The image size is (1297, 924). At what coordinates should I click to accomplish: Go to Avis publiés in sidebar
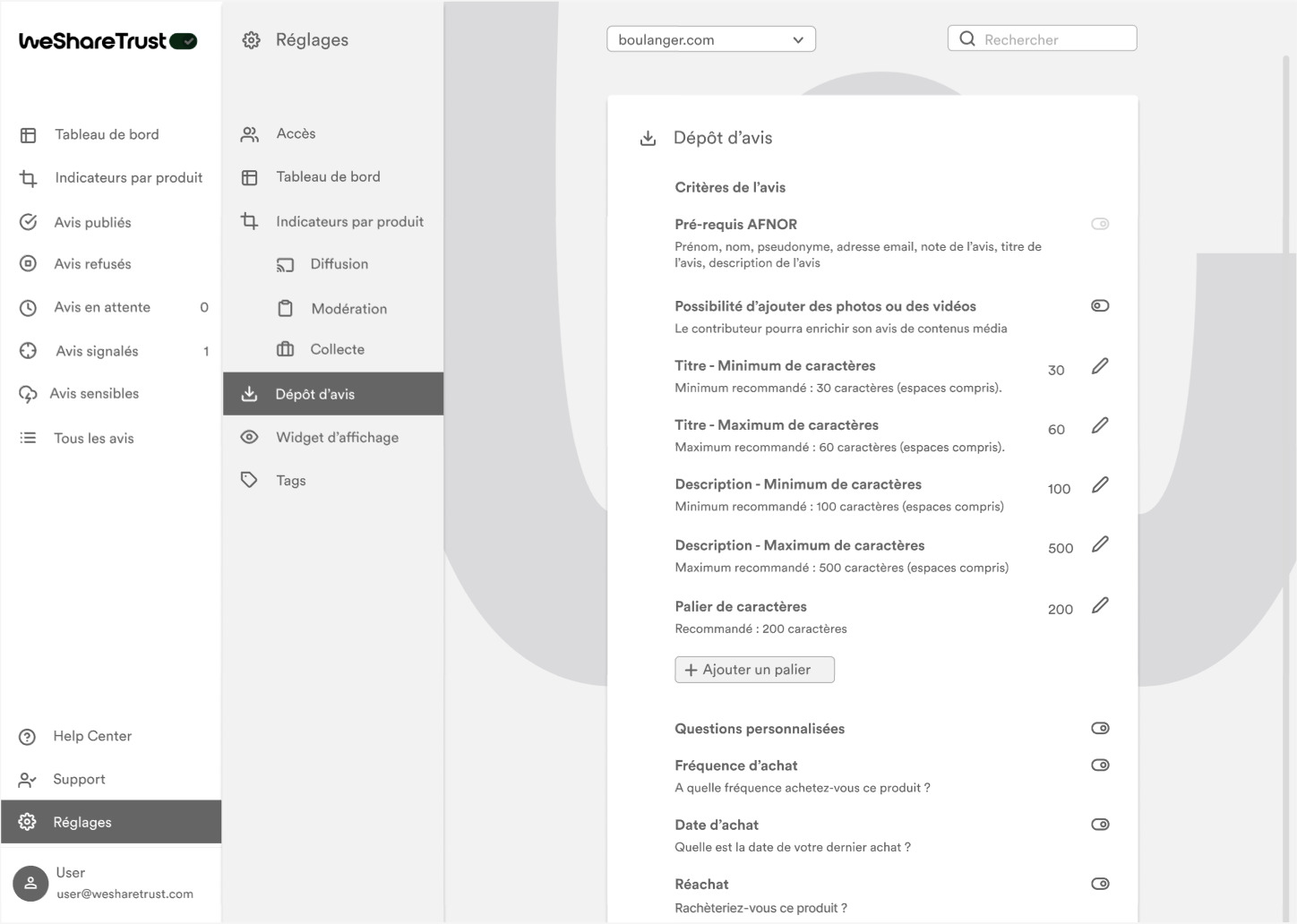(x=92, y=222)
